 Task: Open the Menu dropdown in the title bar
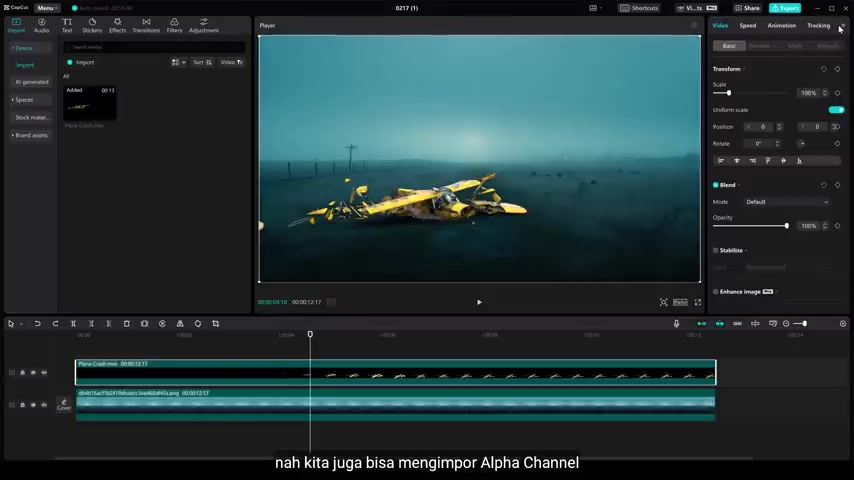[x=47, y=8]
